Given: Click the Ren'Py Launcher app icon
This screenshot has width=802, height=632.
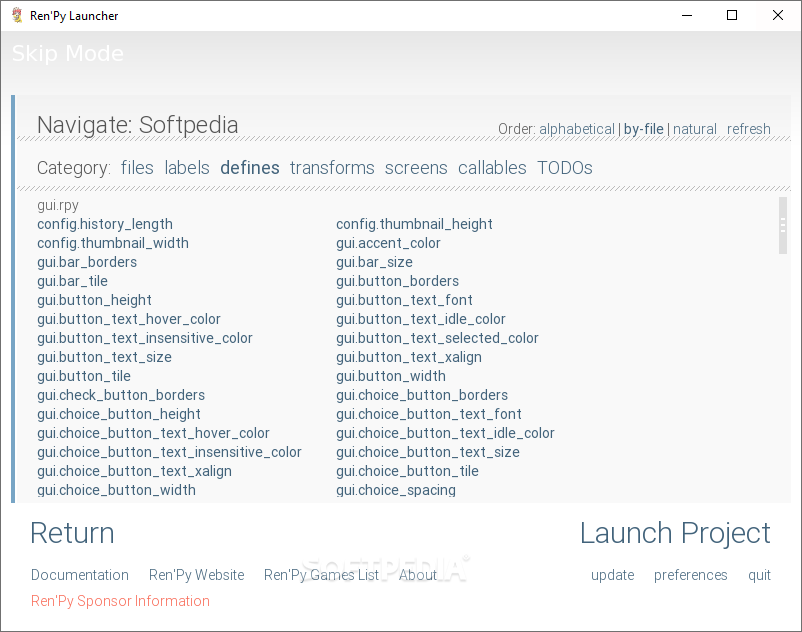Looking at the screenshot, I should 17,15.
